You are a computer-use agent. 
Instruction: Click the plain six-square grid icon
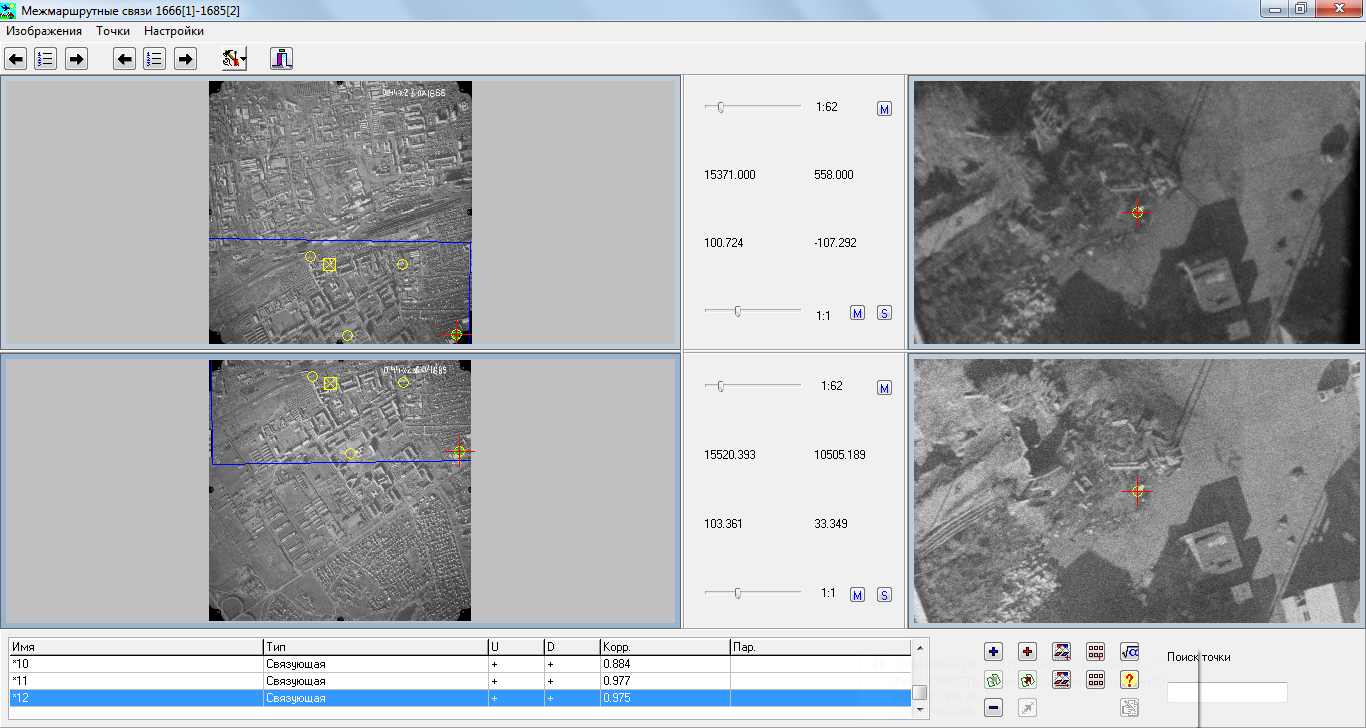(1096, 680)
